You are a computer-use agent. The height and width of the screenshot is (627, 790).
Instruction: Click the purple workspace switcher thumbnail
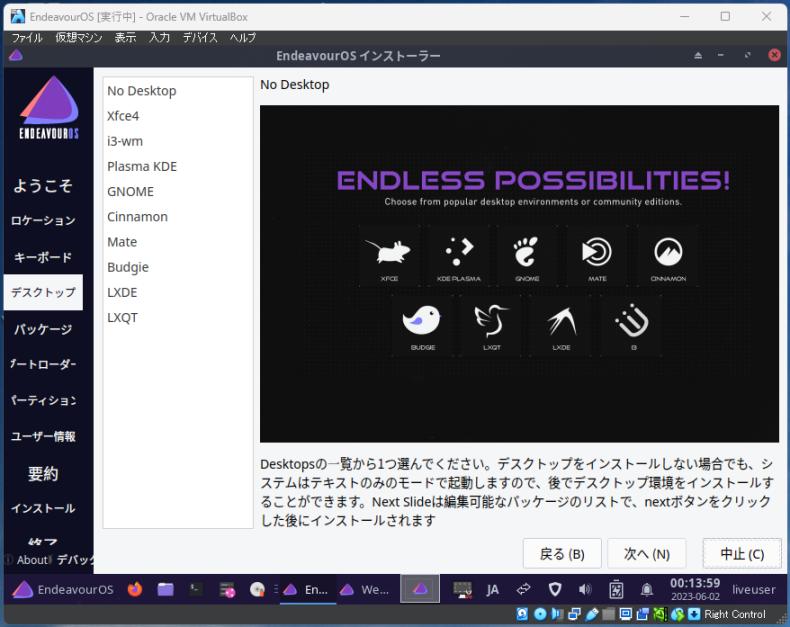420,589
